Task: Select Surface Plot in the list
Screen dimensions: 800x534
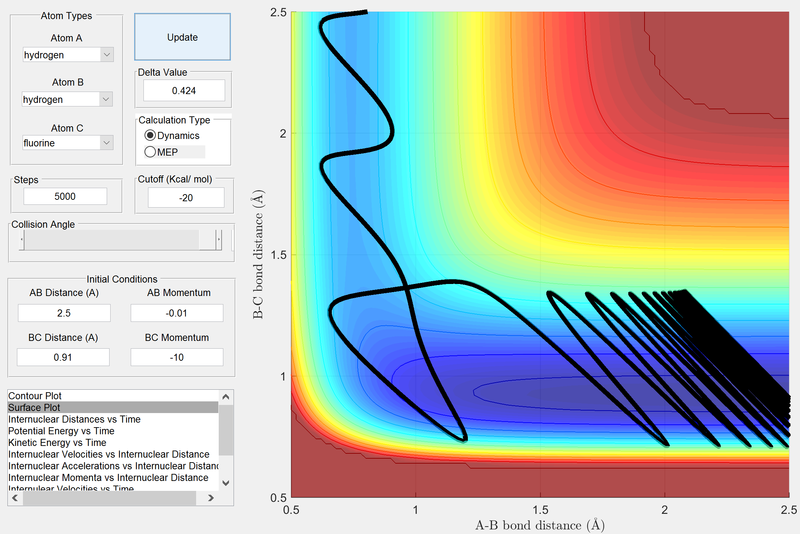Action: click(x=113, y=408)
